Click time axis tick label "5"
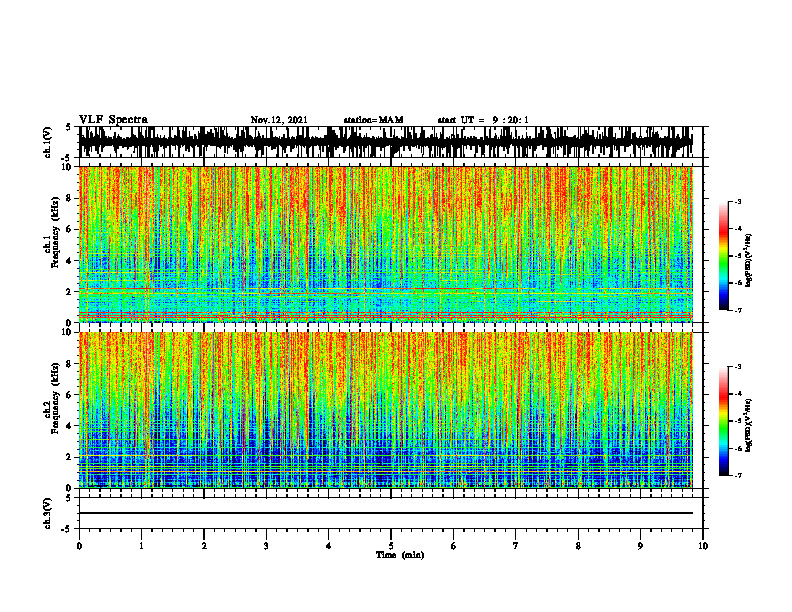 click(391, 546)
